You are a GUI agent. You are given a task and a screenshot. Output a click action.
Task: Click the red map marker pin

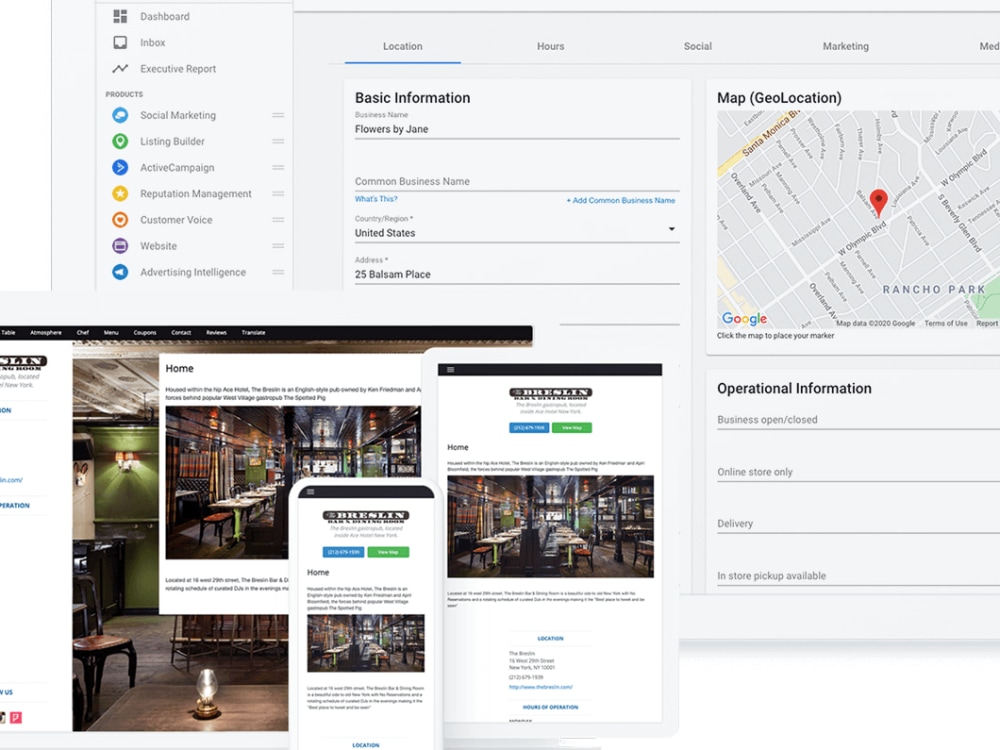[x=879, y=203]
